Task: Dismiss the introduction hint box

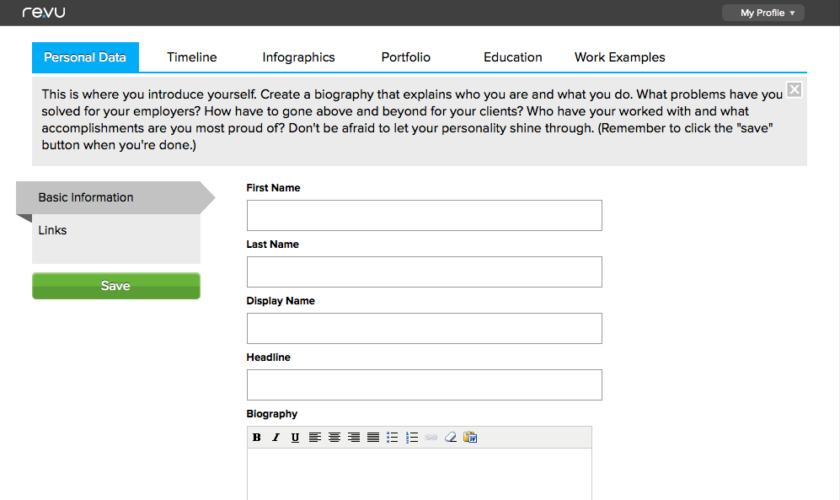Action: 794,90
